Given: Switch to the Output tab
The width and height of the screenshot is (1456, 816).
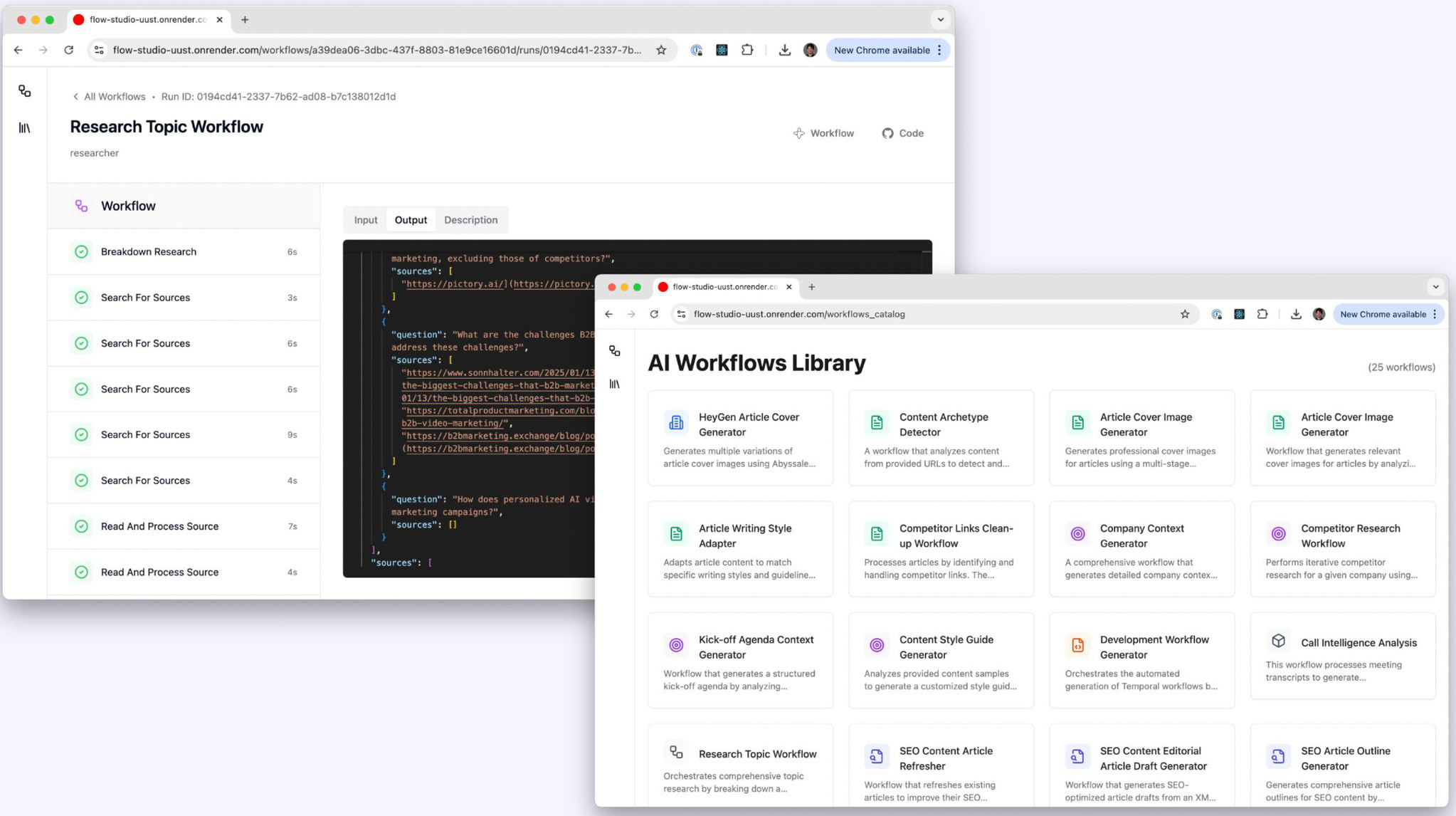Looking at the screenshot, I should point(411,220).
